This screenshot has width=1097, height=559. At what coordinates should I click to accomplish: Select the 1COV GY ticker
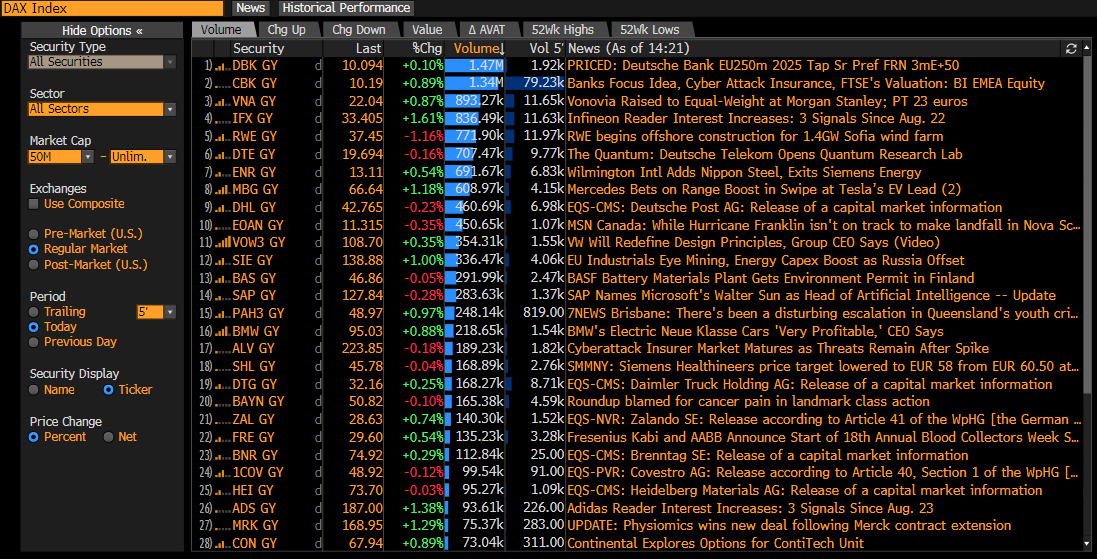tap(257, 472)
